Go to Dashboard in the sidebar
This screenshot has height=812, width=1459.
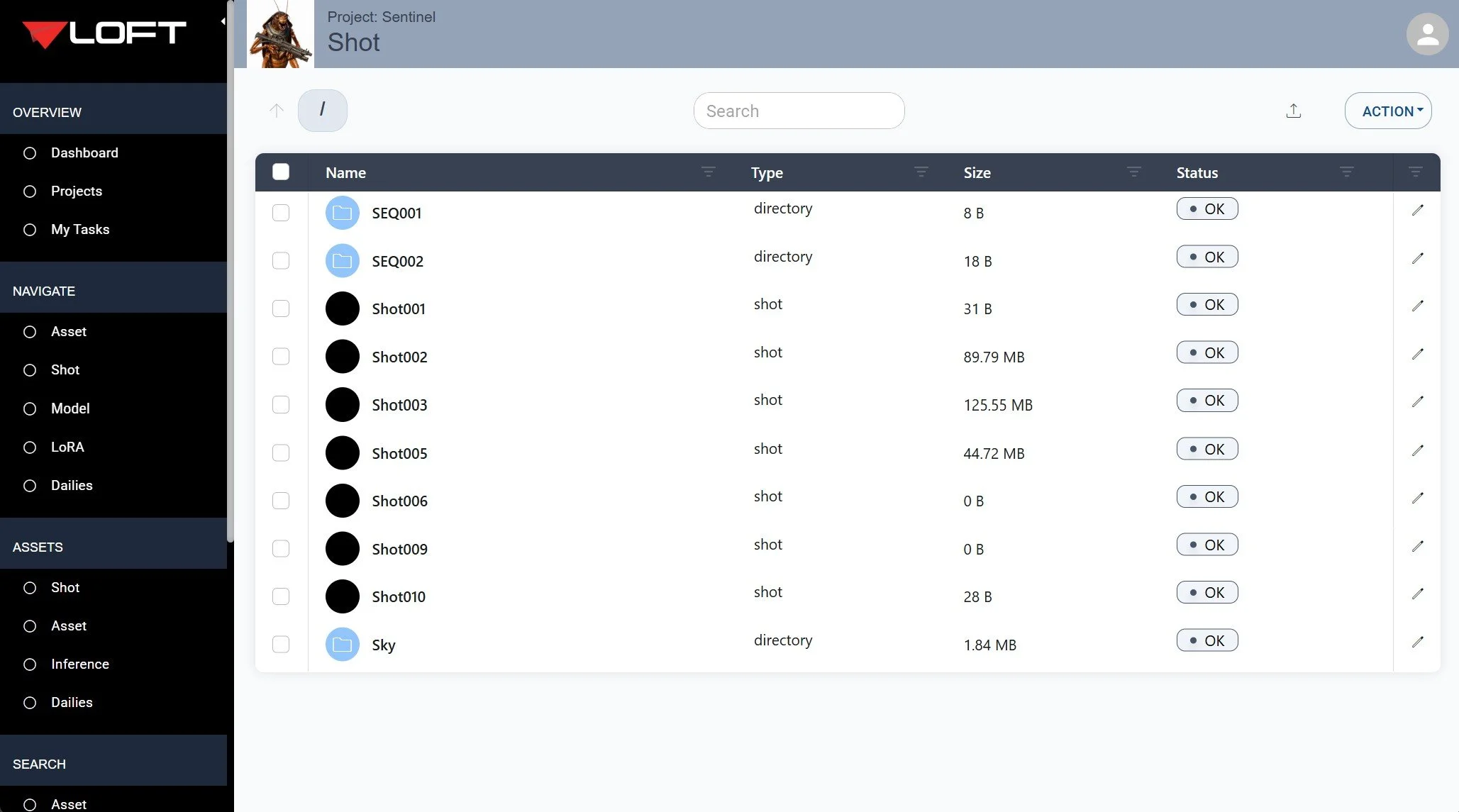(84, 153)
